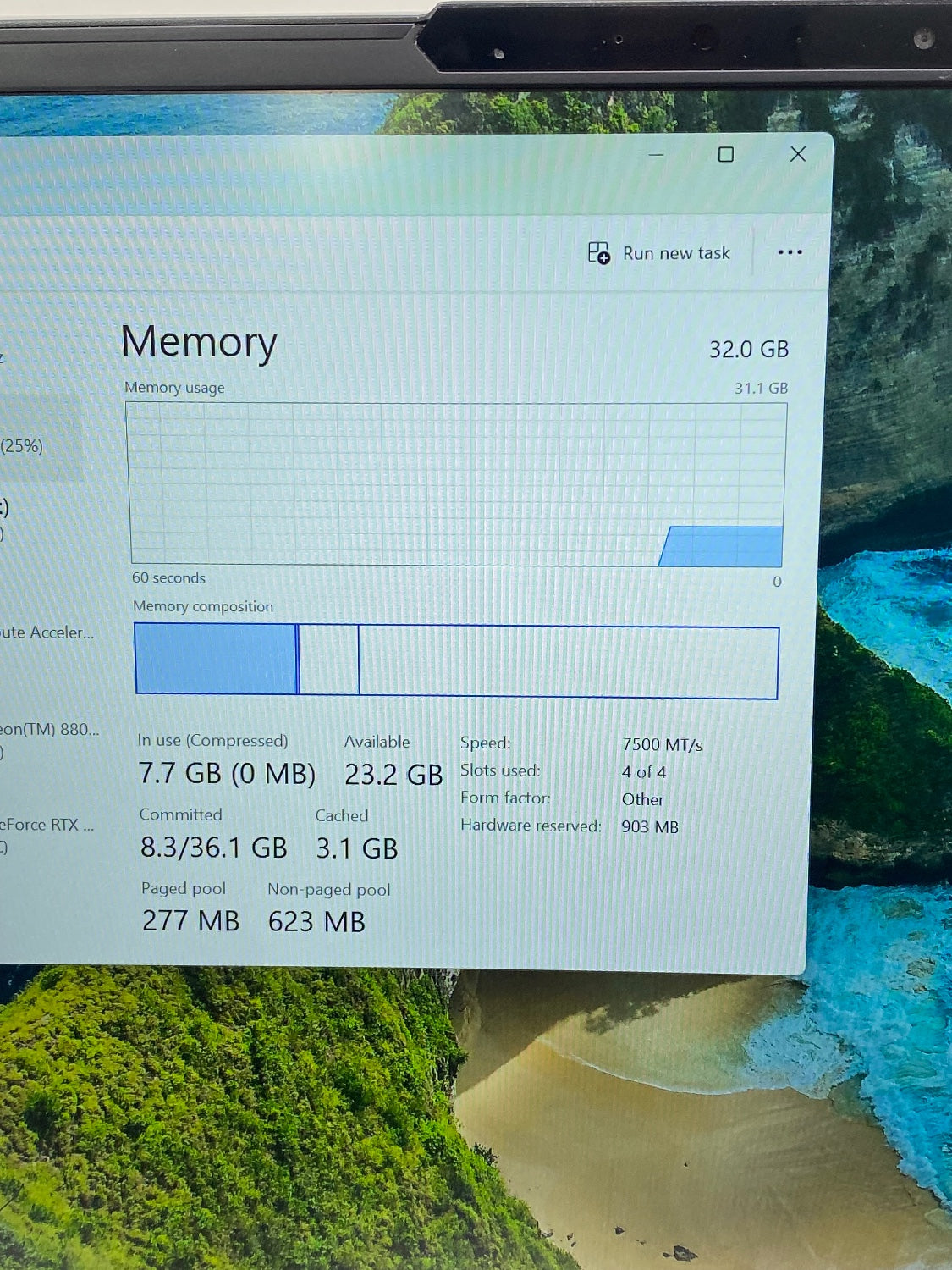
Task: Click the in-use blue segment of Memory composition
Action: pyautogui.click(x=216, y=659)
